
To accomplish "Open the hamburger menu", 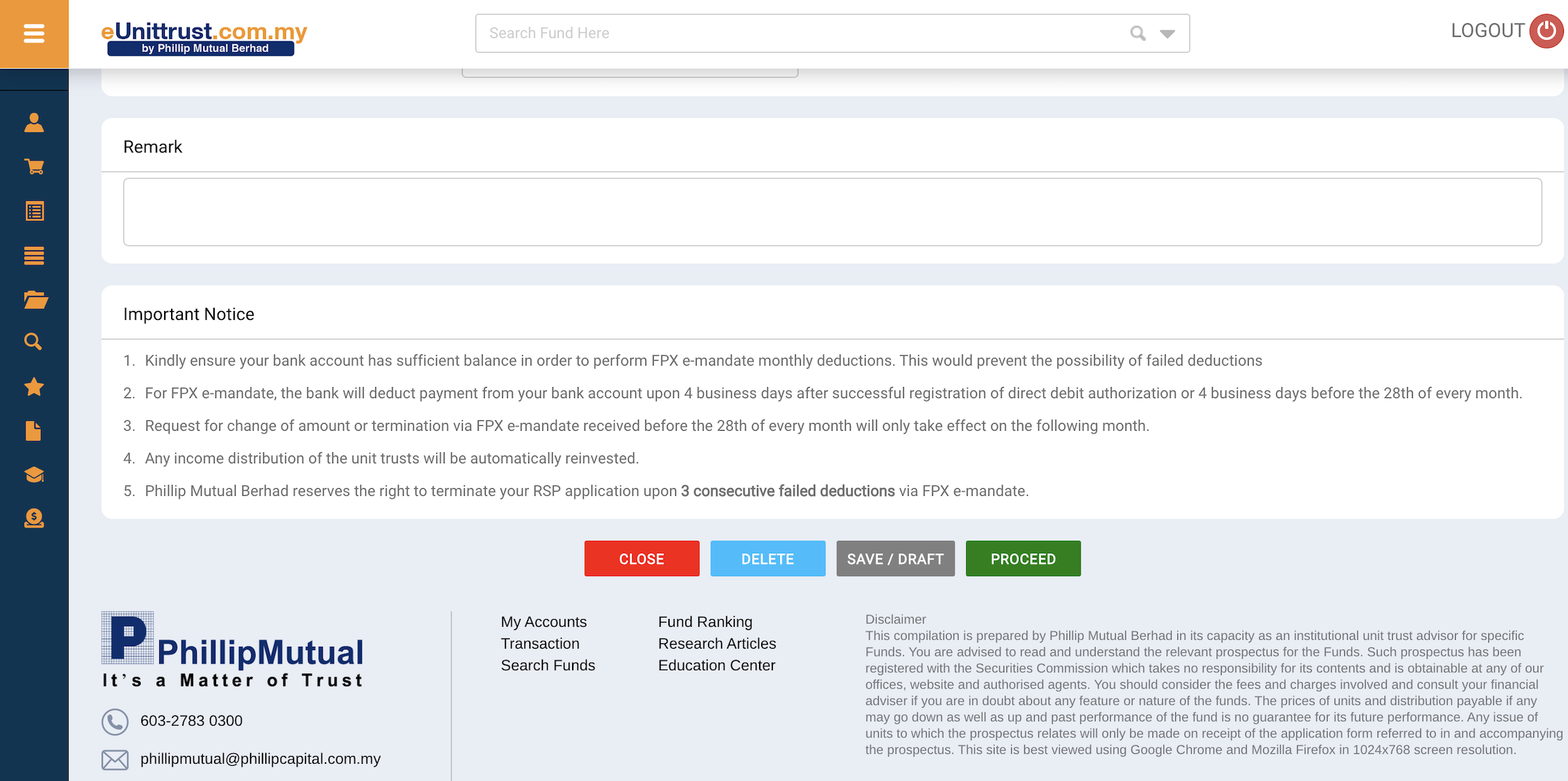I will pyautogui.click(x=34, y=33).
